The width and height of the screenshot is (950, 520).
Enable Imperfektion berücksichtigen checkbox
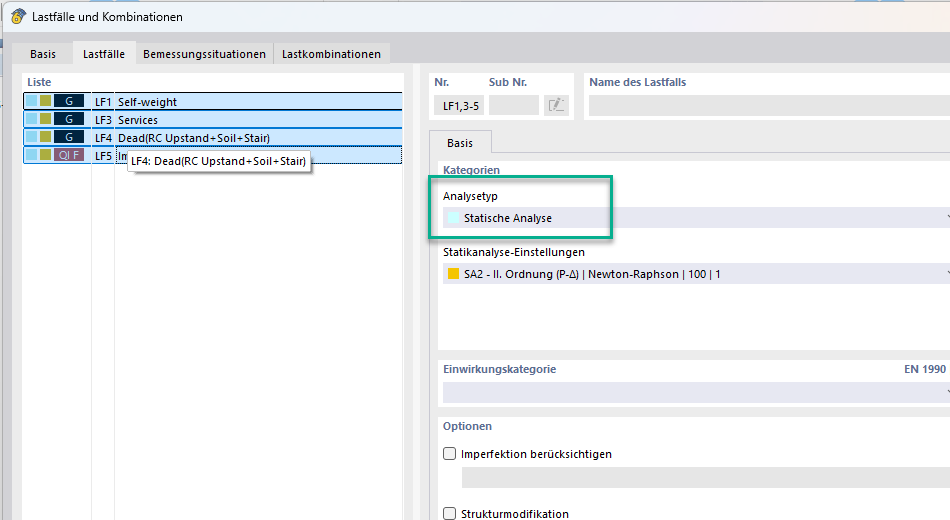pos(450,453)
